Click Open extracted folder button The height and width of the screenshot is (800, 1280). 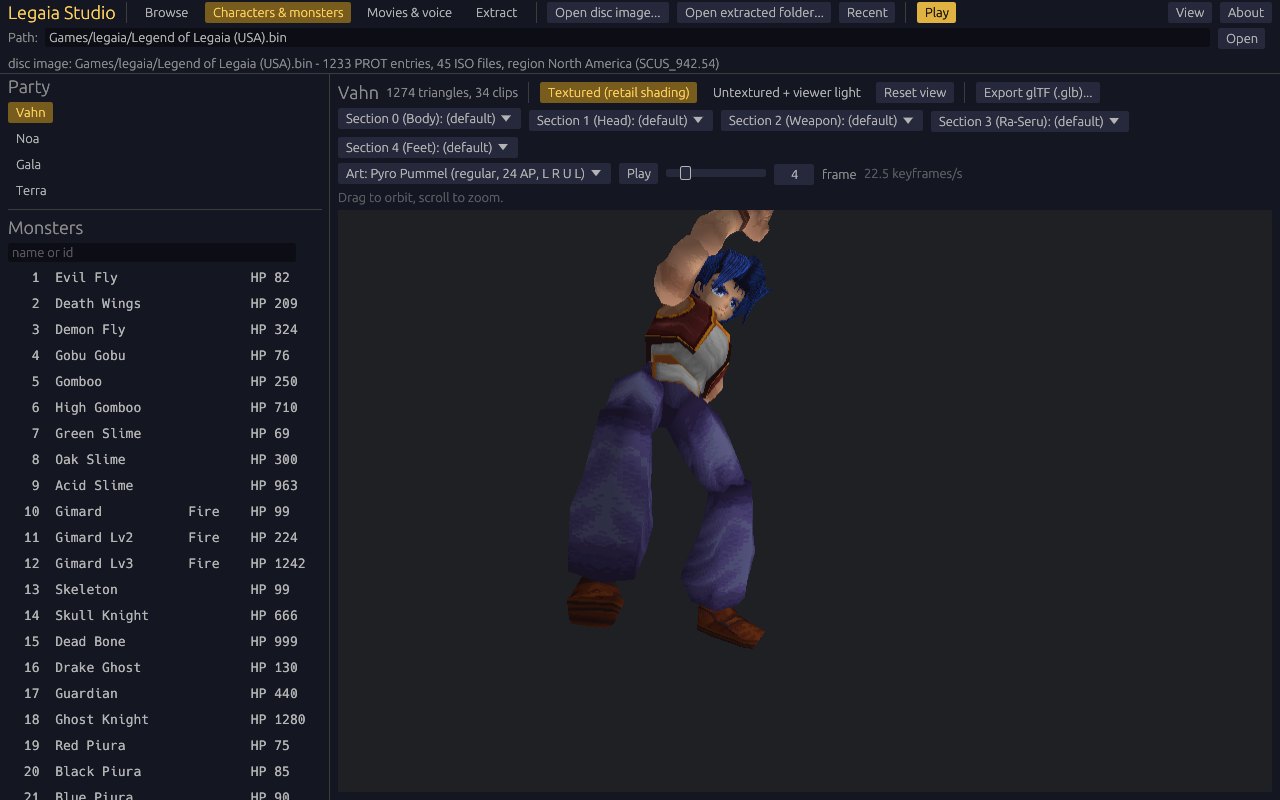click(754, 12)
